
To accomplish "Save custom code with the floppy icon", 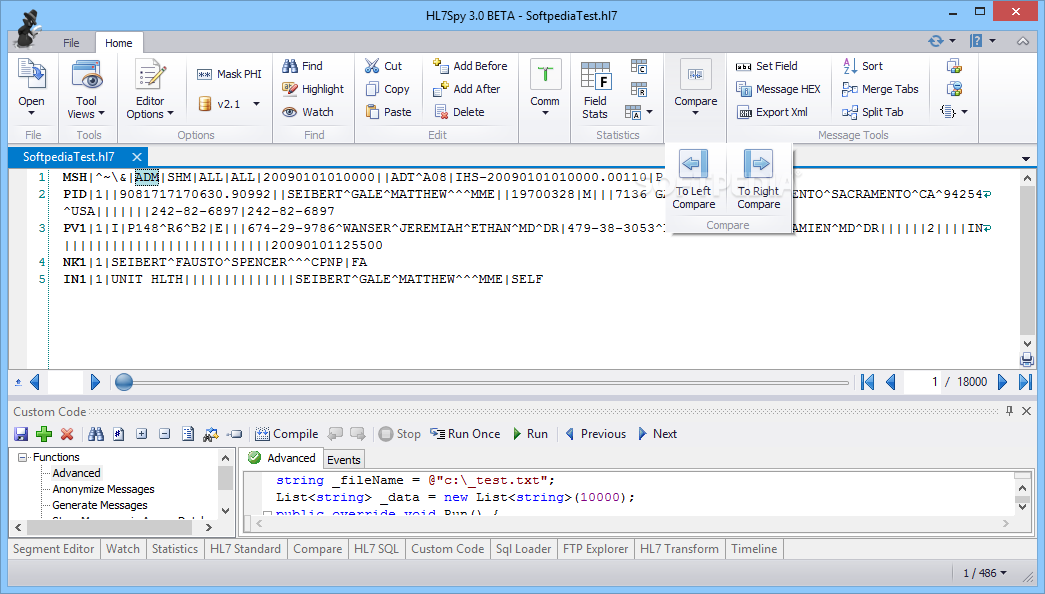I will pos(21,434).
